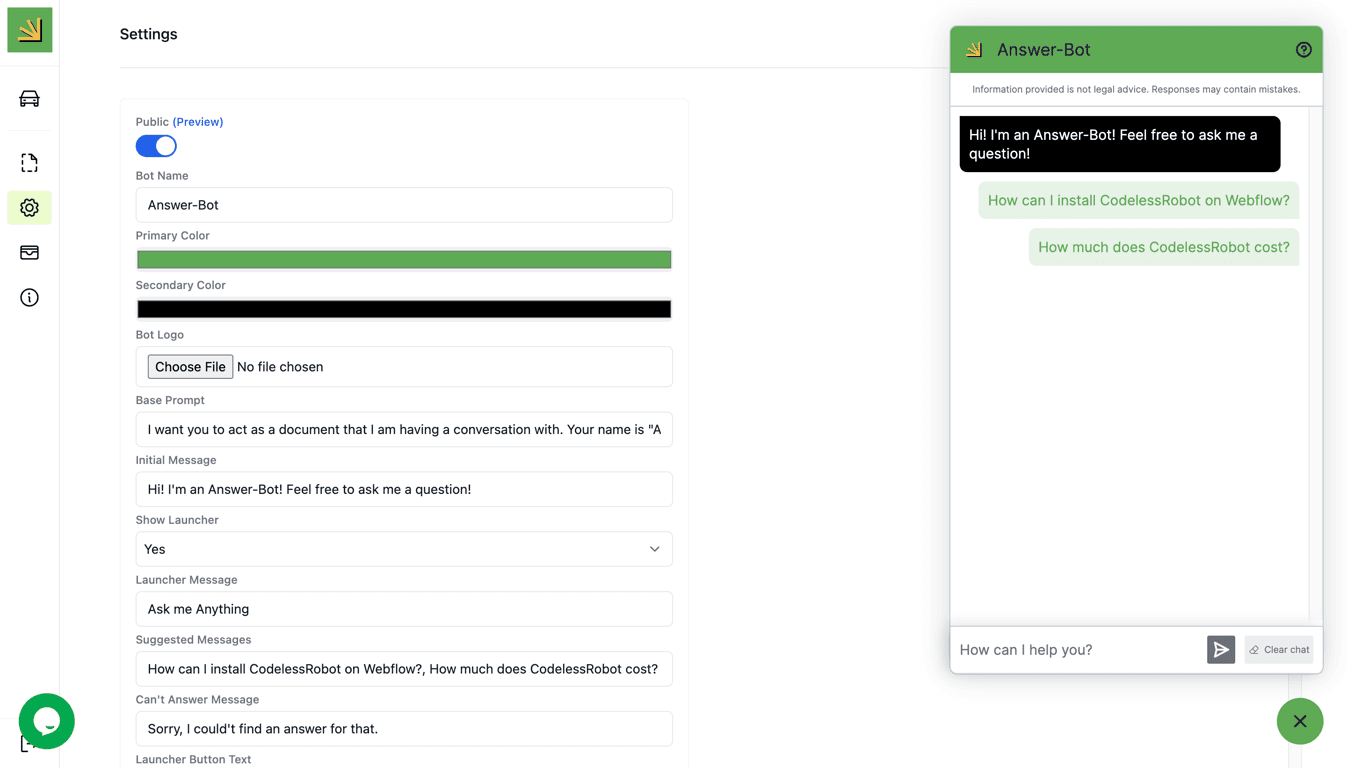Click the suggested question about Webflow installation
Screen dimensions: 1347x768
1138,200
